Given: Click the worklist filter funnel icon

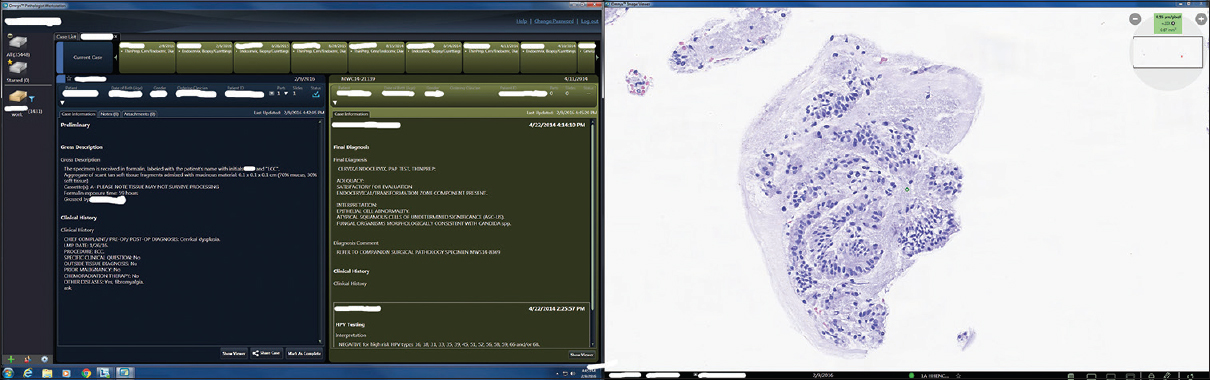Looking at the screenshot, I should (32, 98).
